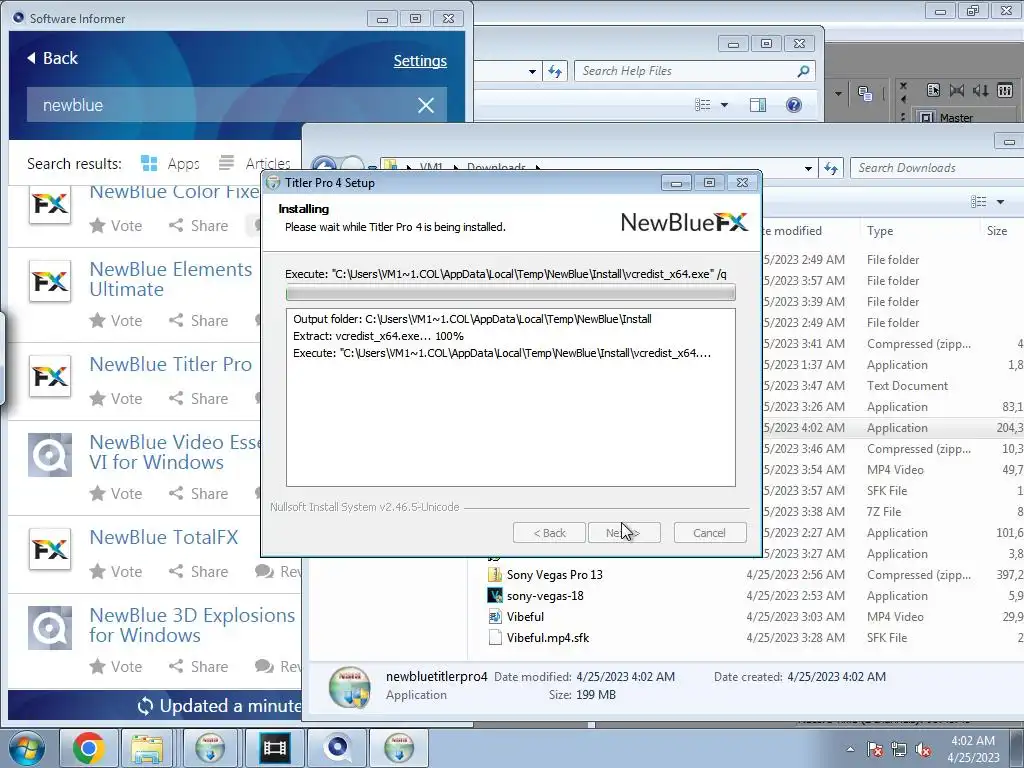Click Action Center flag tray icon

tap(875, 750)
